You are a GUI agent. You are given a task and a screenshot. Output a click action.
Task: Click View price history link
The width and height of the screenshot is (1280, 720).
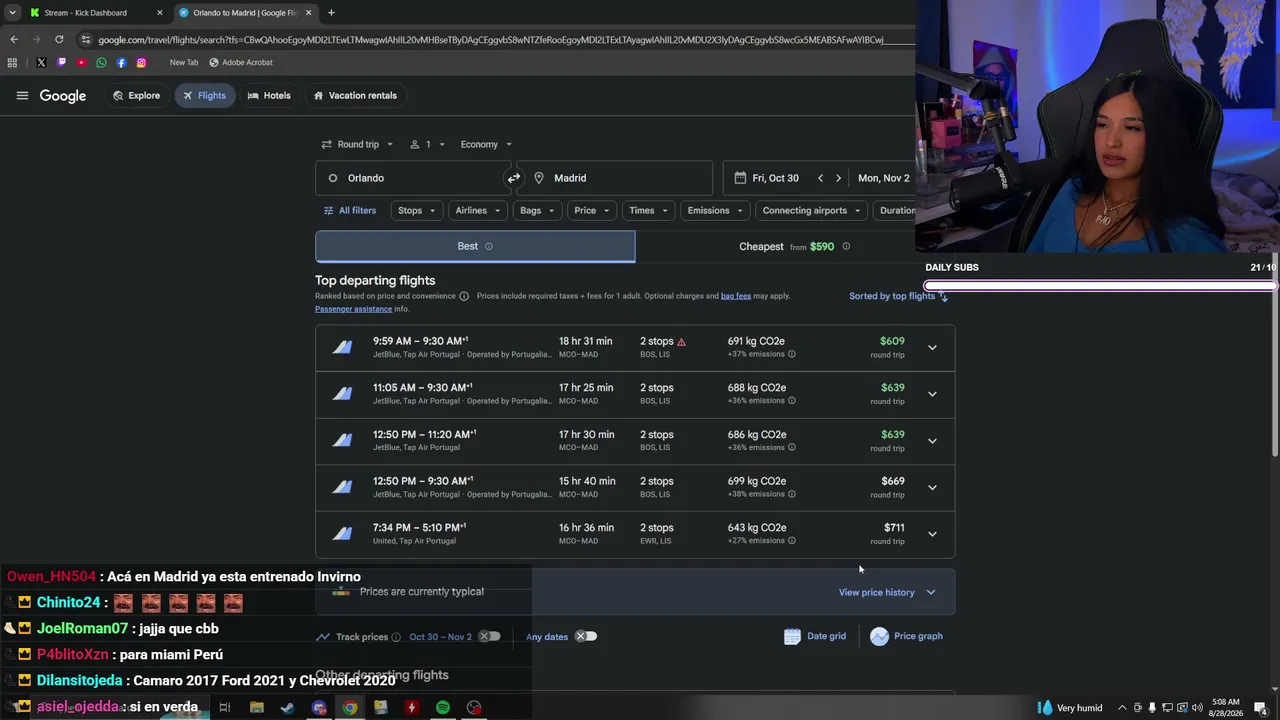(x=887, y=592)
